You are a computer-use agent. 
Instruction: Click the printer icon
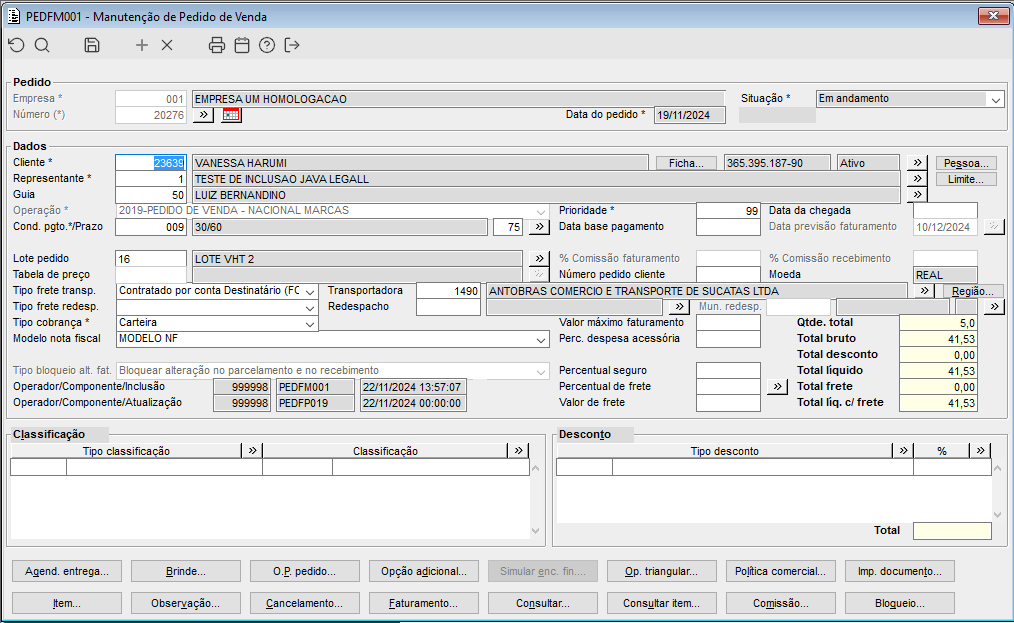pyautogui.click(x=217, y=45)
